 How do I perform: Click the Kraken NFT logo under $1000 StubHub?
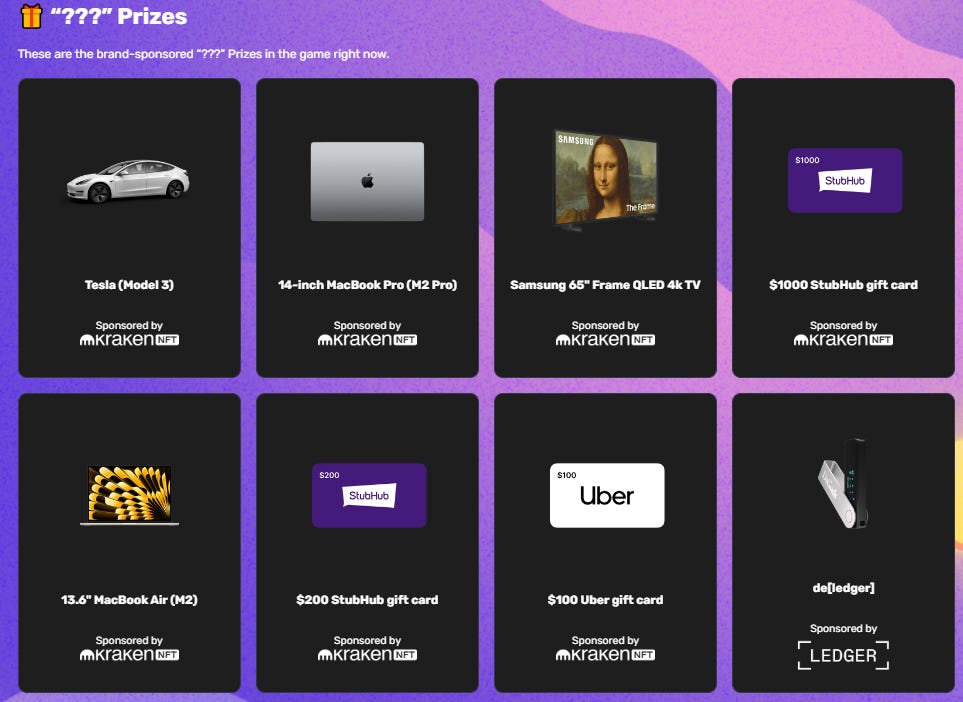coord(843,340)
